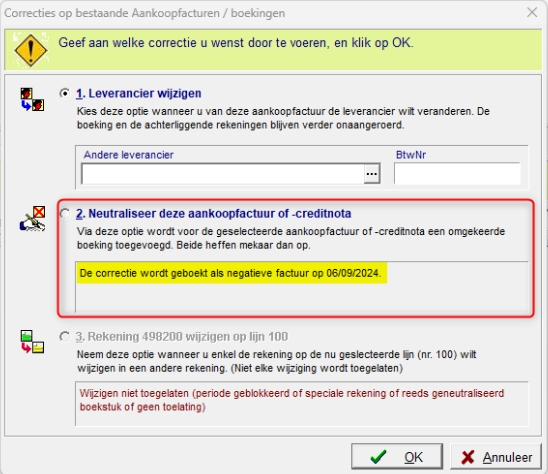
Task: Click the red X icon on Annuleer
Action: 468,457
